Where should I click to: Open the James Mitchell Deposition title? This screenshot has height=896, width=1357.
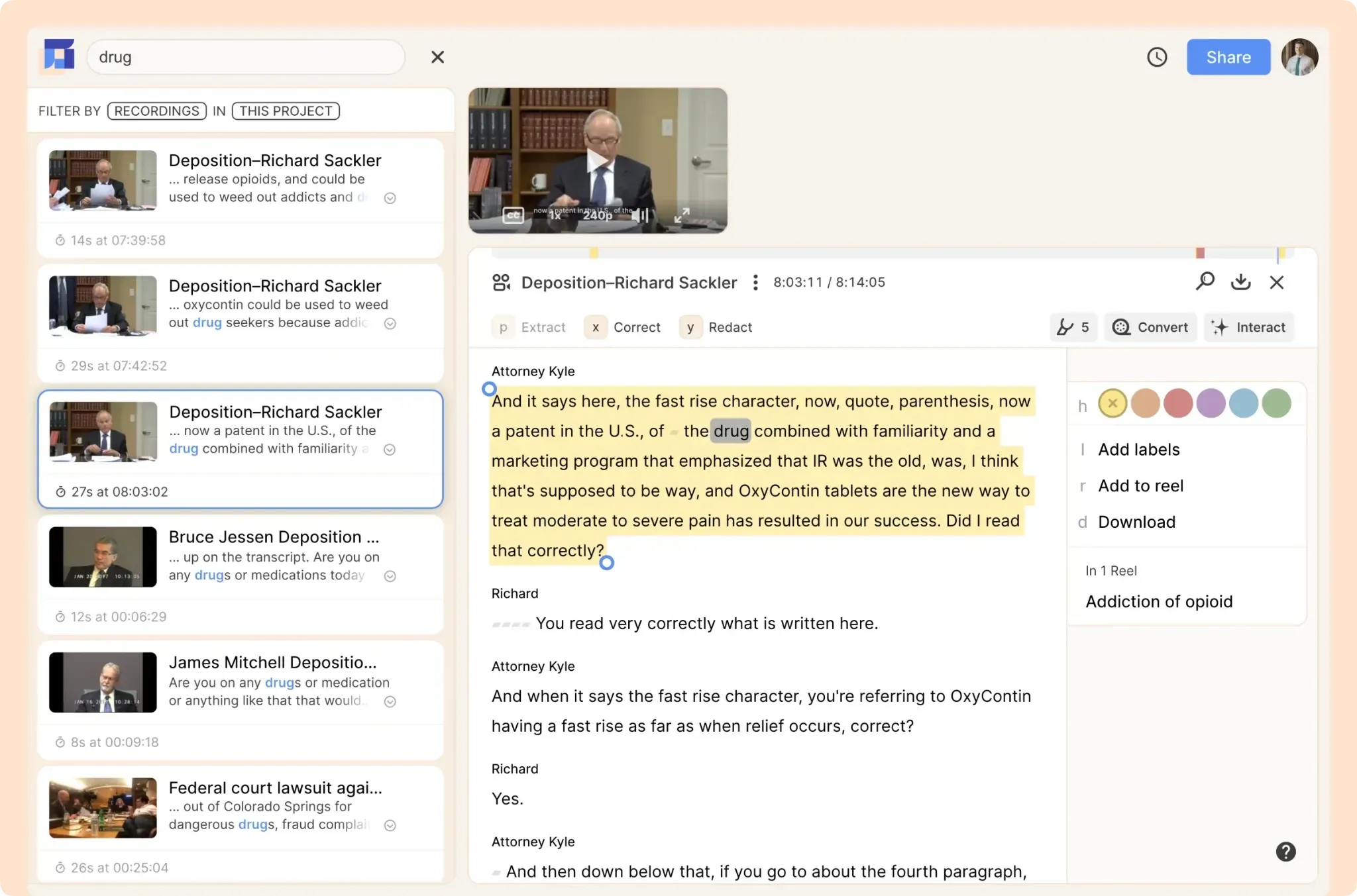tap(272, 663)
